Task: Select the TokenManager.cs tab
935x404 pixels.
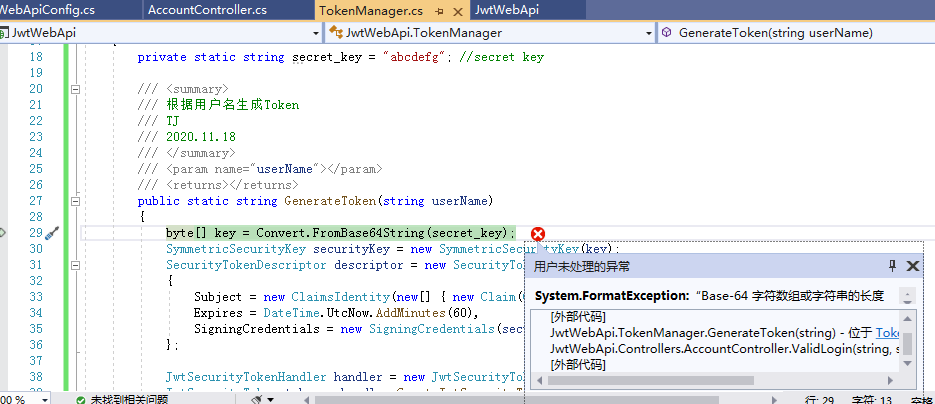Action: (x=371, y=11)
